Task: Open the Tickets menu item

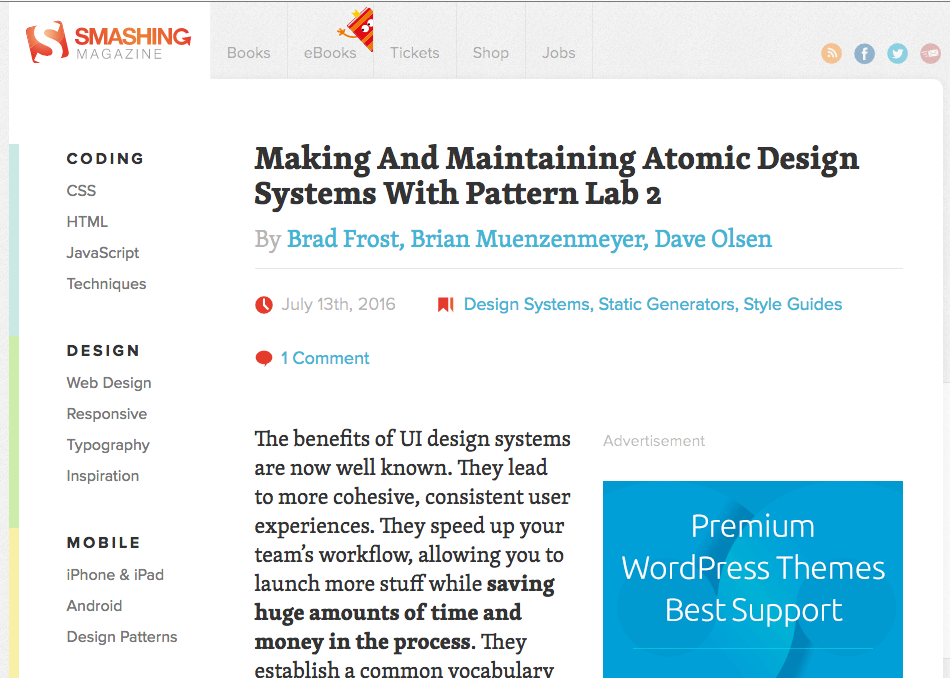Action: 414,53
